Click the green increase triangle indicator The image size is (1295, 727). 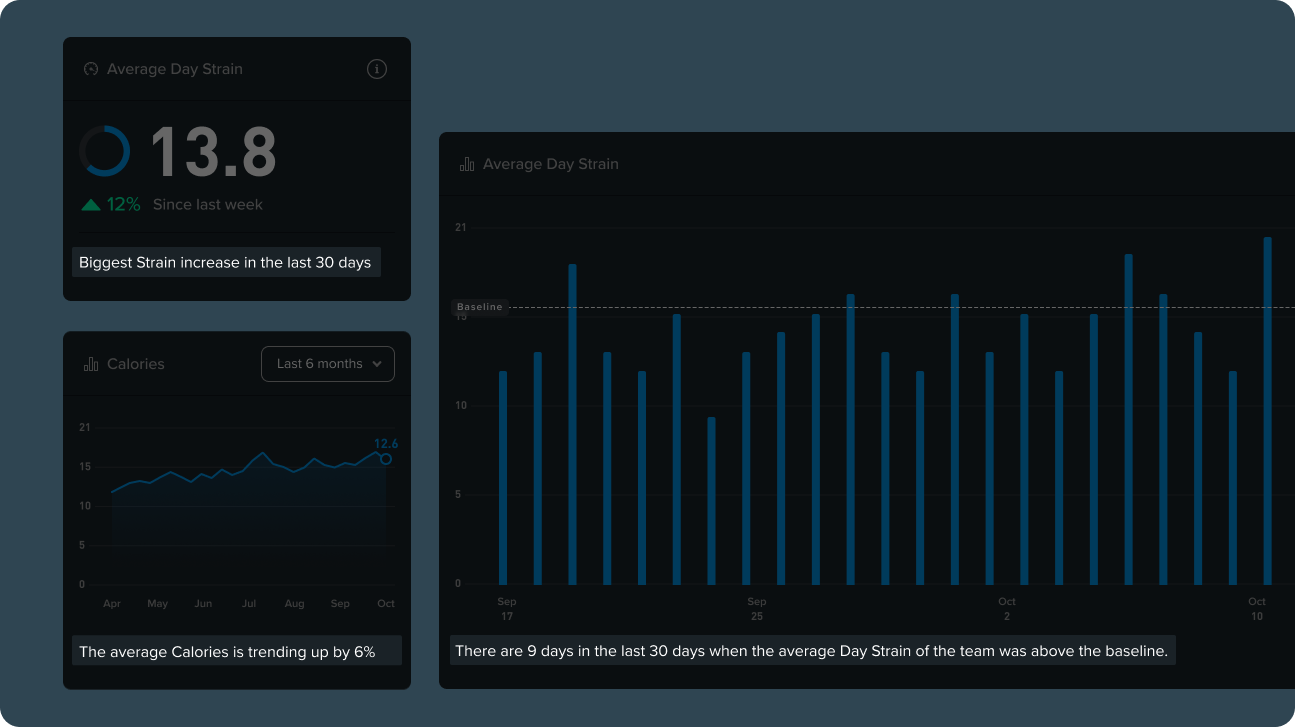click(89, 203)
